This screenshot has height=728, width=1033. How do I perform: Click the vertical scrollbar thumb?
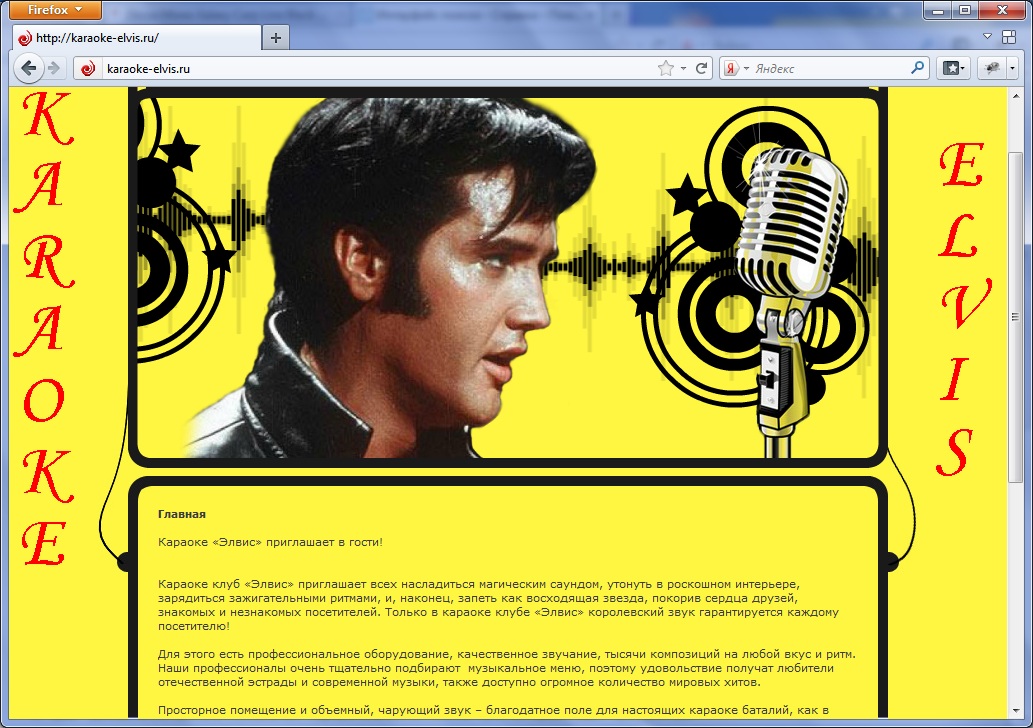(1015, 316)
